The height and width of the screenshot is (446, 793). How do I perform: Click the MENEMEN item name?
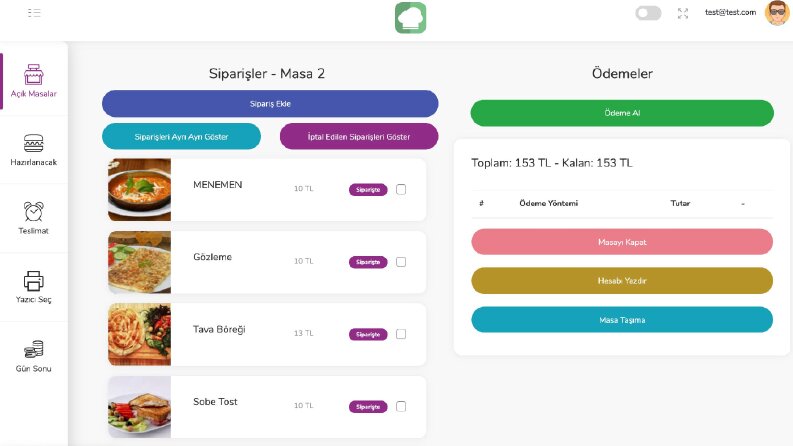point(217,185)
